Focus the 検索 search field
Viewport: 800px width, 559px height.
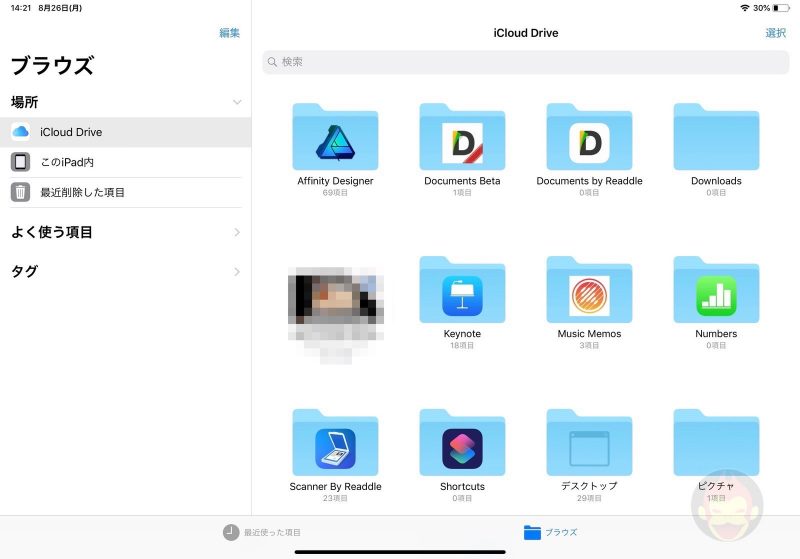526,62
